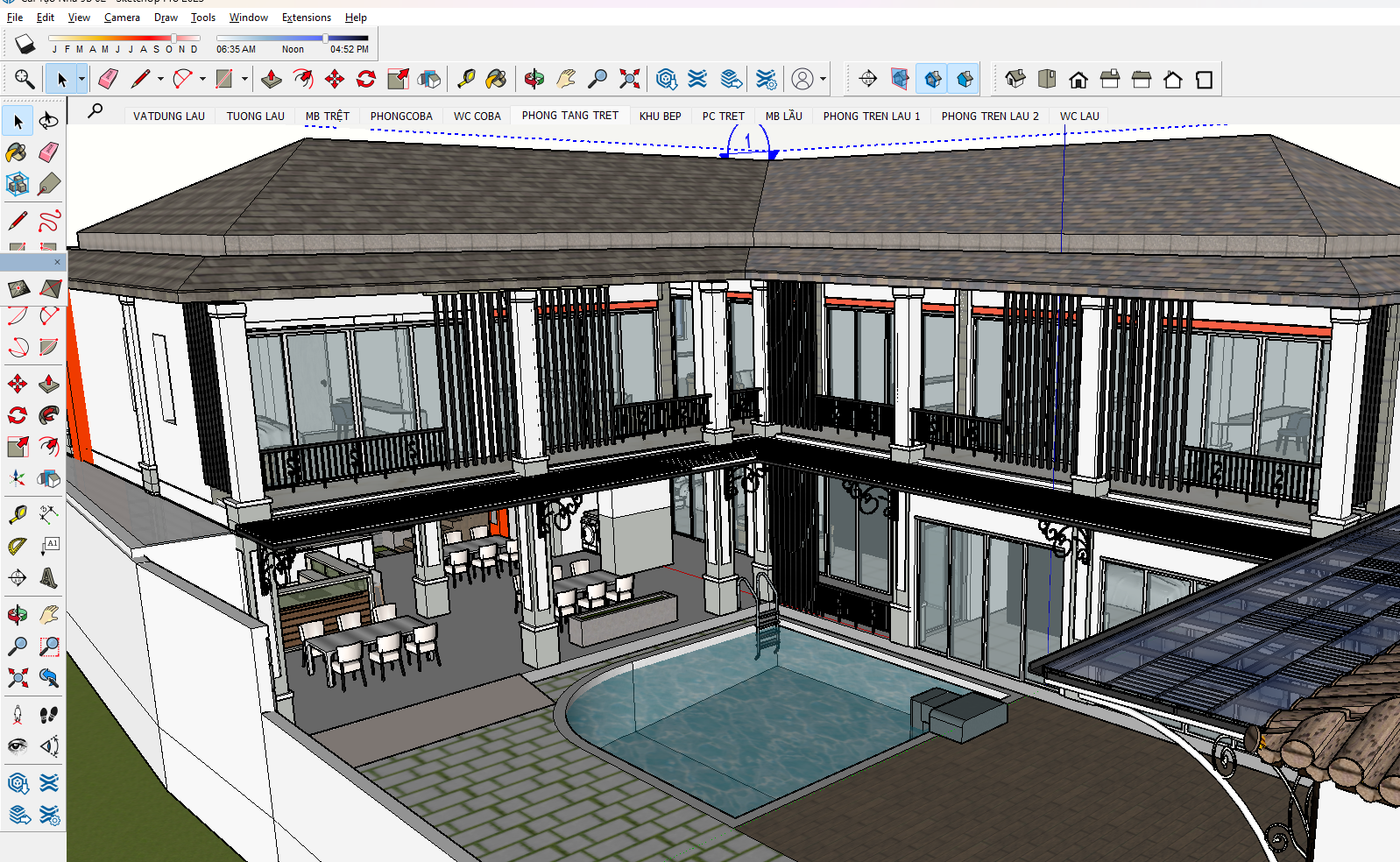1400x862 pixels.
Task: Select the Move tool in top toolbar
Action: [335, 79]
